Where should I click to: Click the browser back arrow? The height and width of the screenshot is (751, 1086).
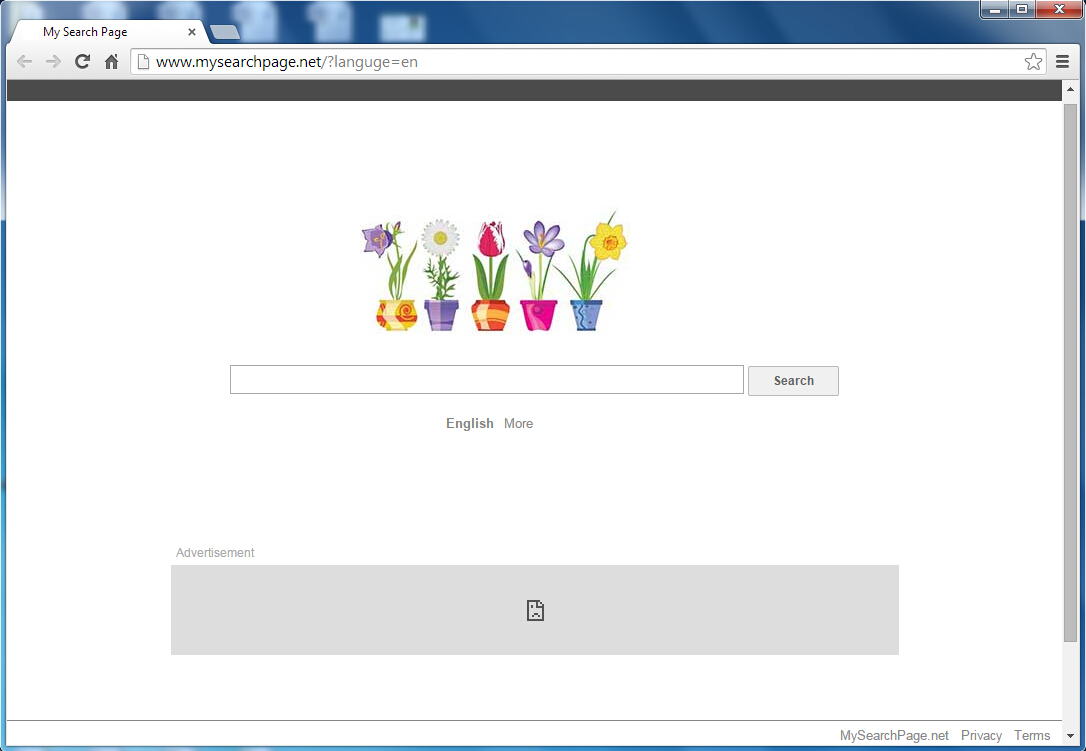coord(24,62)
